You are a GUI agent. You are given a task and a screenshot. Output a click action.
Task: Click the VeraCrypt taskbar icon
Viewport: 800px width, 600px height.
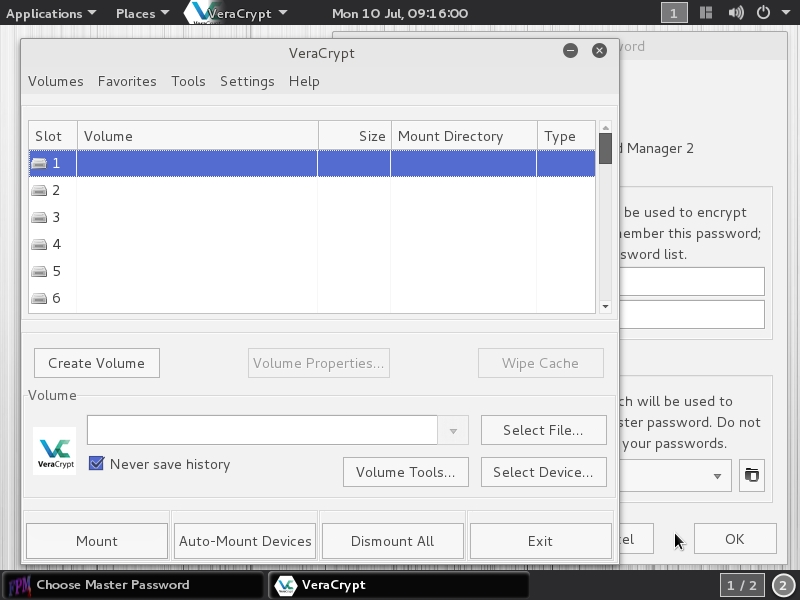click(x=285, y=585)
